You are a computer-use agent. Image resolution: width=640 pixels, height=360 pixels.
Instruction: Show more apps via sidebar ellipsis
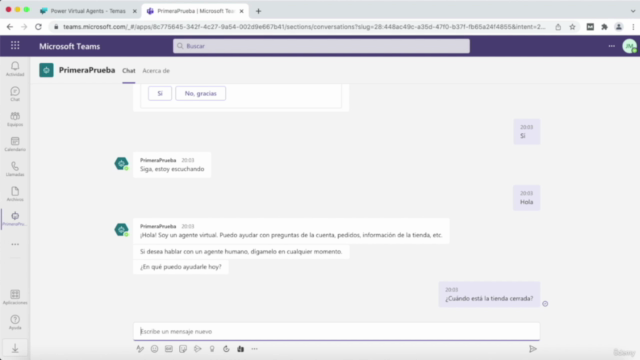pyautogui.click(x=15, y=244)
